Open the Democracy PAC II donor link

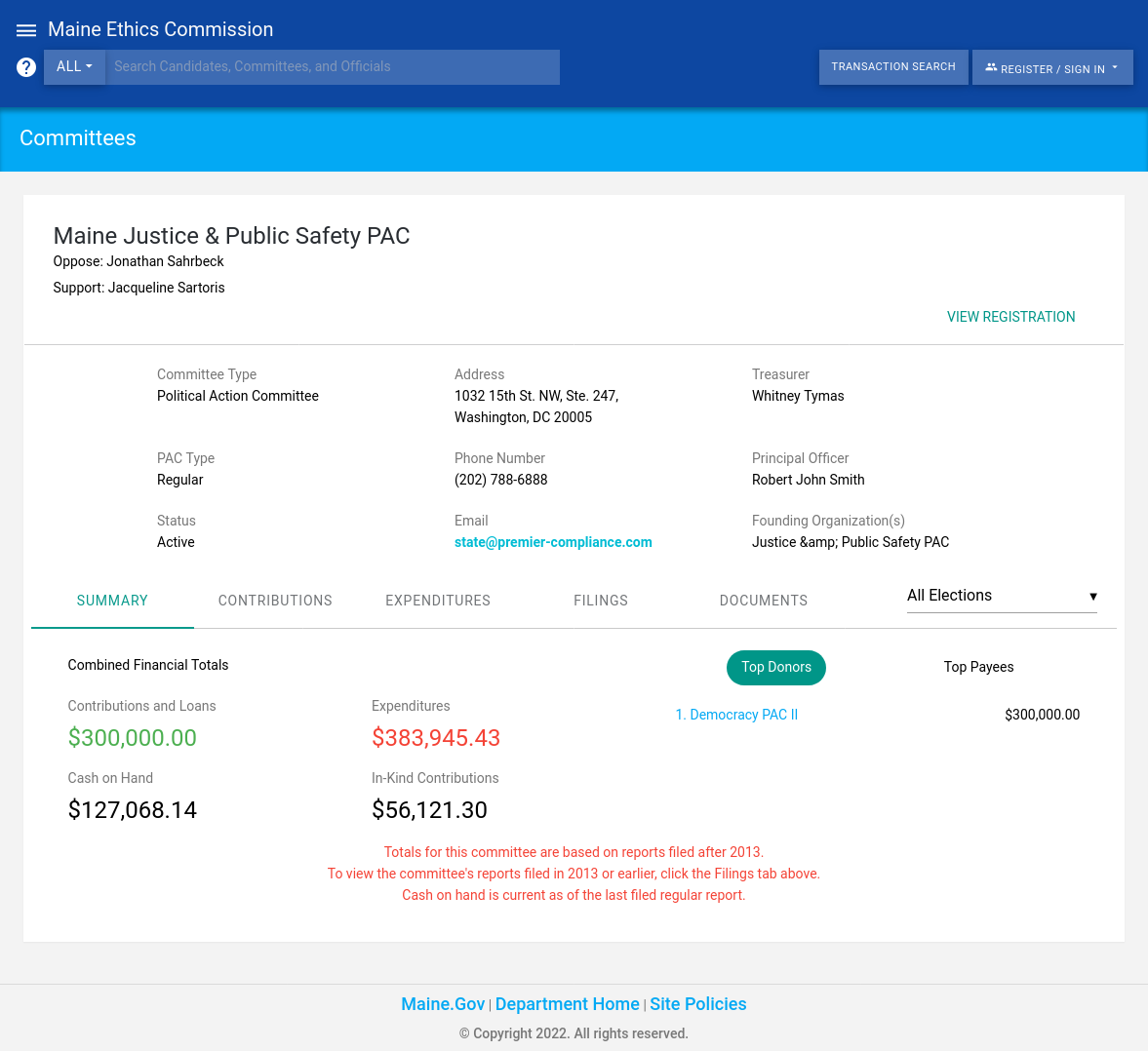[x=736, y=715]
